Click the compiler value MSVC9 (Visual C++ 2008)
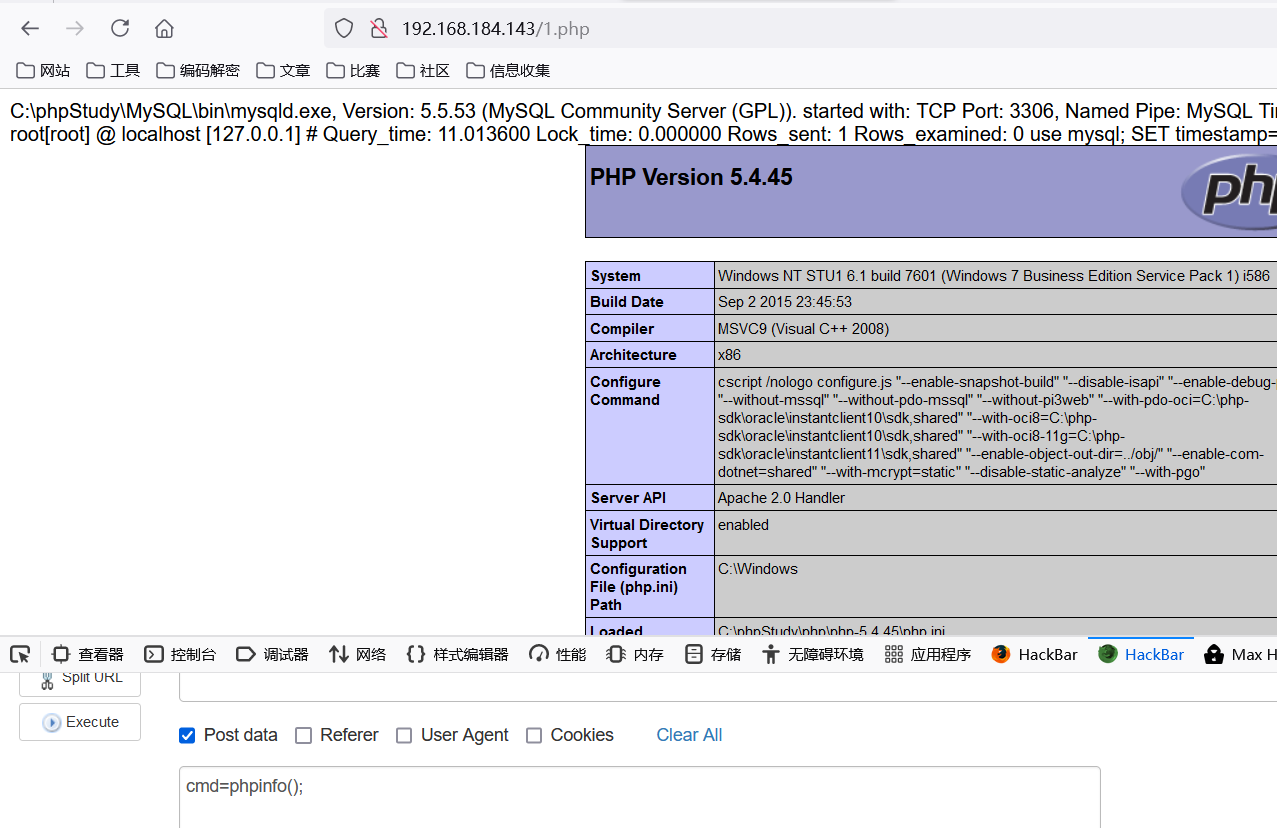This screenshot has width=1277, height=828. coord(803,329)
